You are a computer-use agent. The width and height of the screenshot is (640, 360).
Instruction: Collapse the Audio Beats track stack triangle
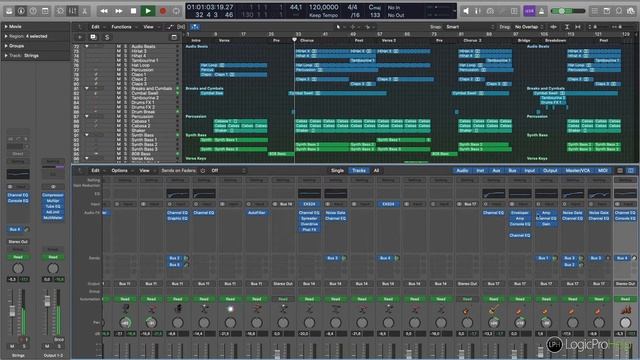coord(87,47)
